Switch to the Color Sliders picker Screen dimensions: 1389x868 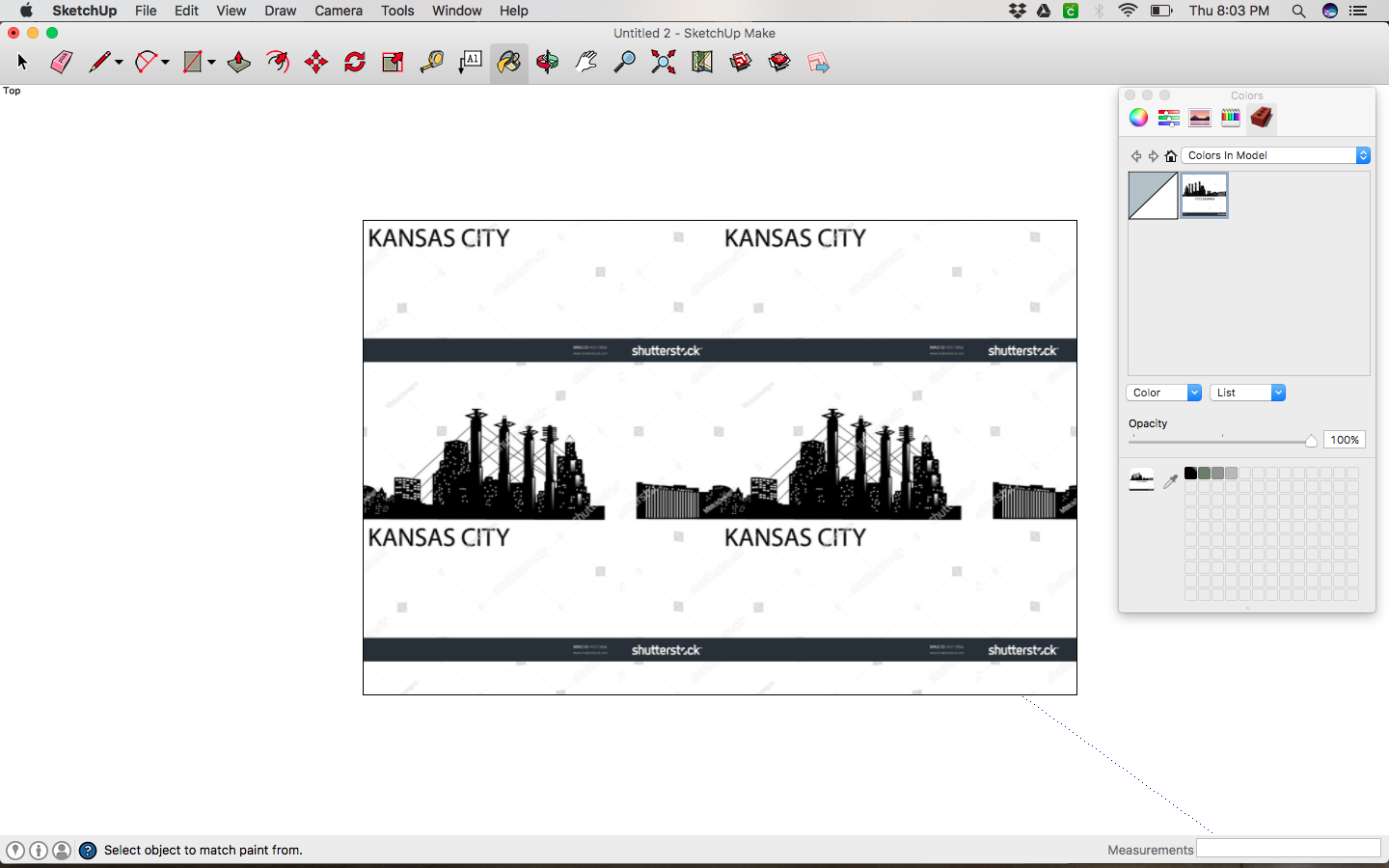tap(1169, 118)
